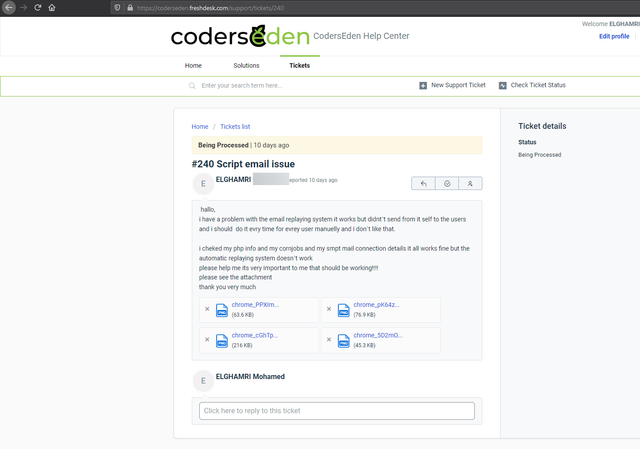Click the padlock site security icon

point(130,7)
